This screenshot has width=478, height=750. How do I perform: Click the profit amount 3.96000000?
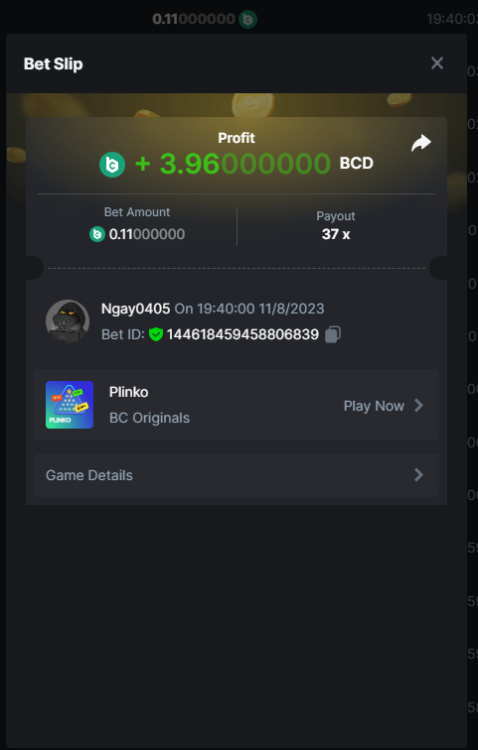(245, 164)
